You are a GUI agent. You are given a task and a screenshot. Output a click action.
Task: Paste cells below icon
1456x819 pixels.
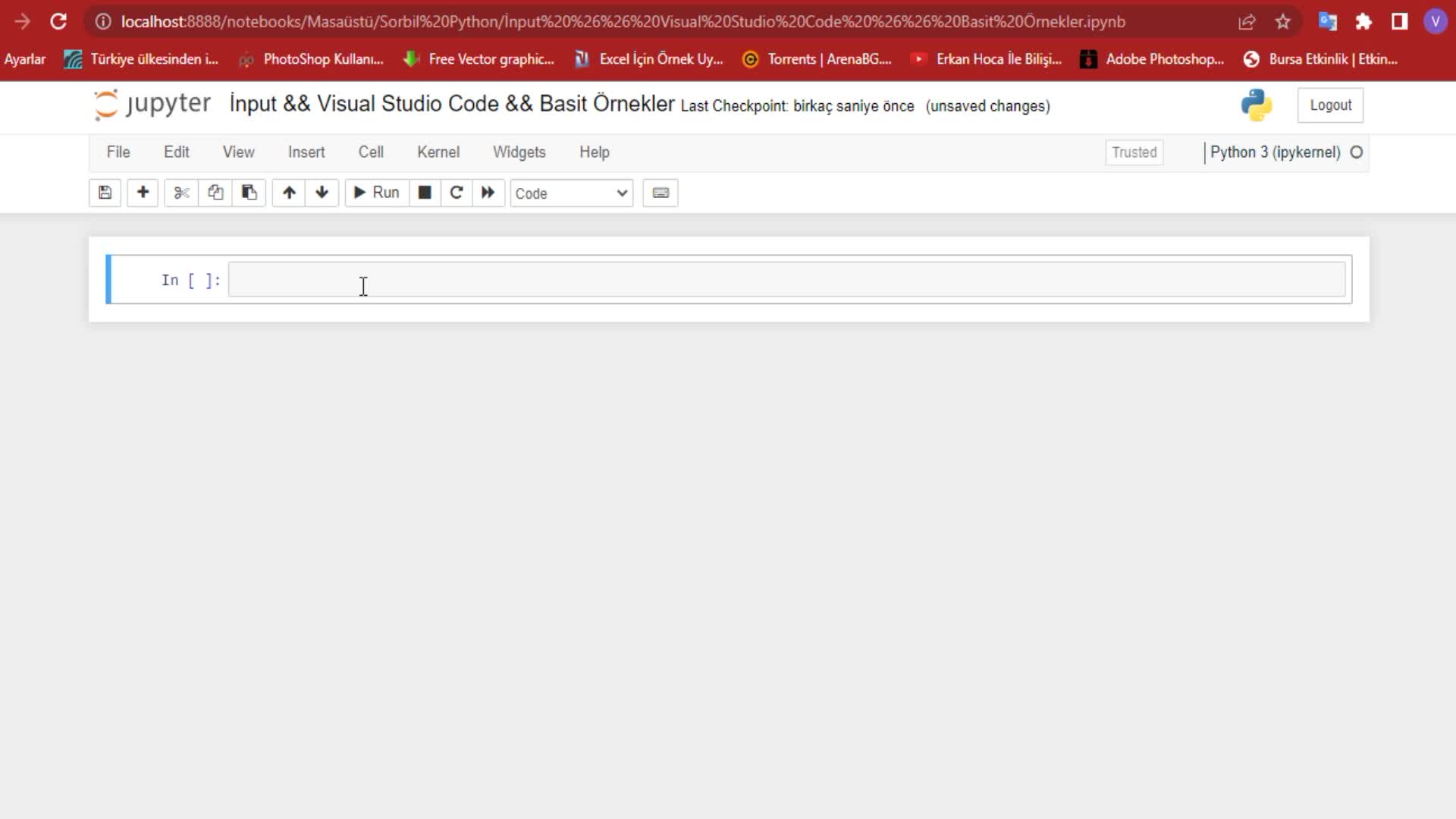click(249, 193)
